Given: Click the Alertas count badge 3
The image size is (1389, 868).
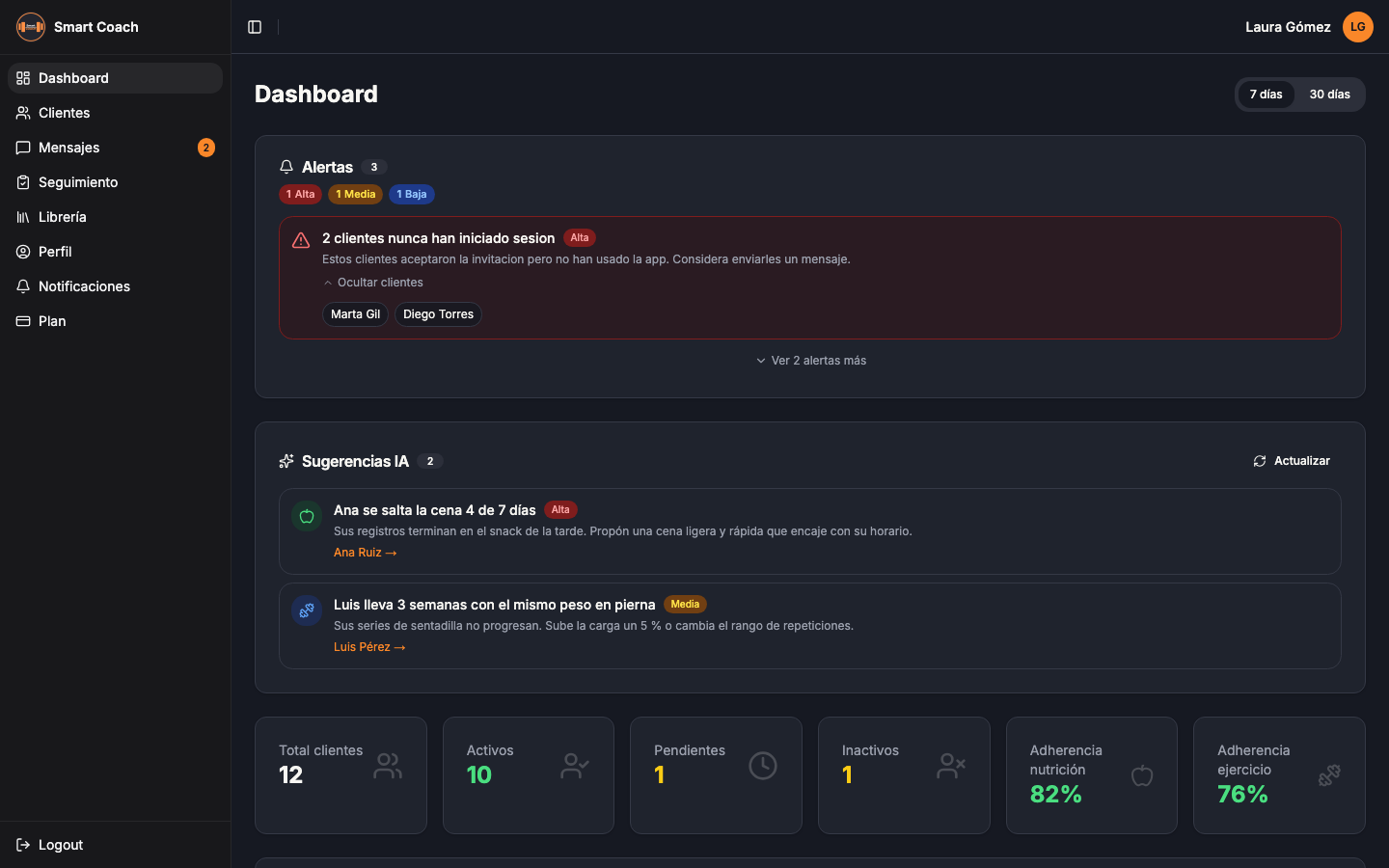Looking at the screenshot, I should 374,167.
